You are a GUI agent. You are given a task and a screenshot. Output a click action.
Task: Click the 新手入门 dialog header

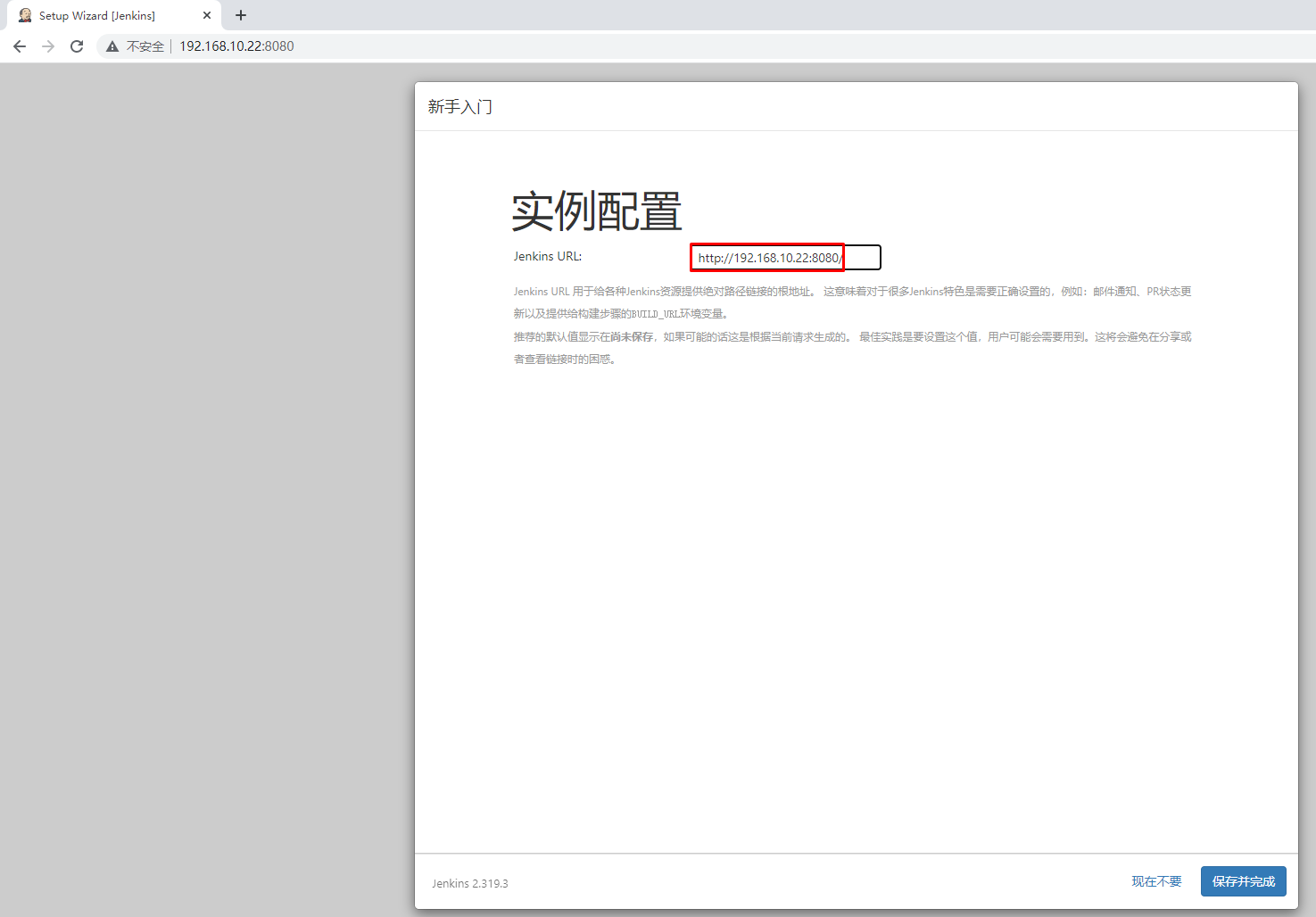coord(460,107)
